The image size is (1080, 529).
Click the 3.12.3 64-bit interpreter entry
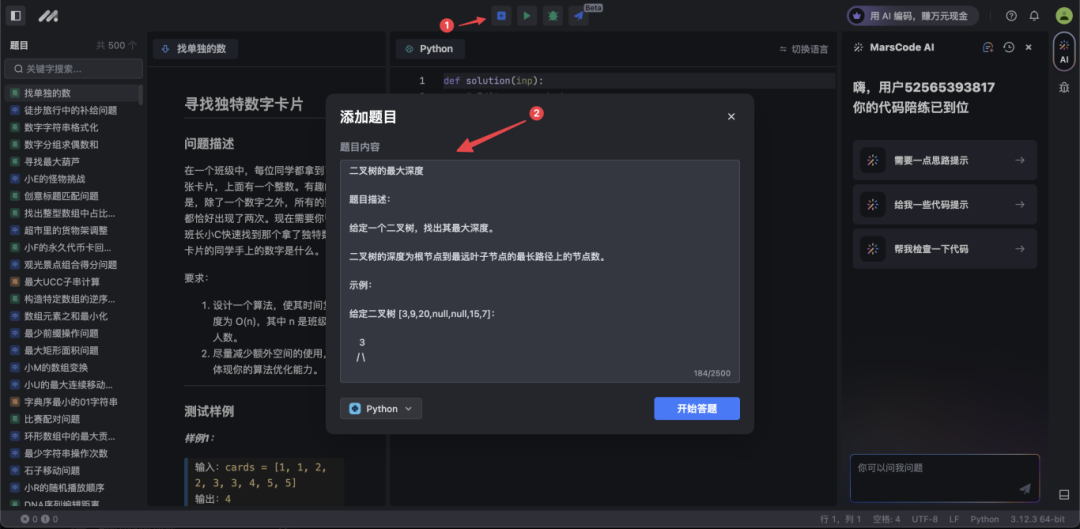(1037, 519)
